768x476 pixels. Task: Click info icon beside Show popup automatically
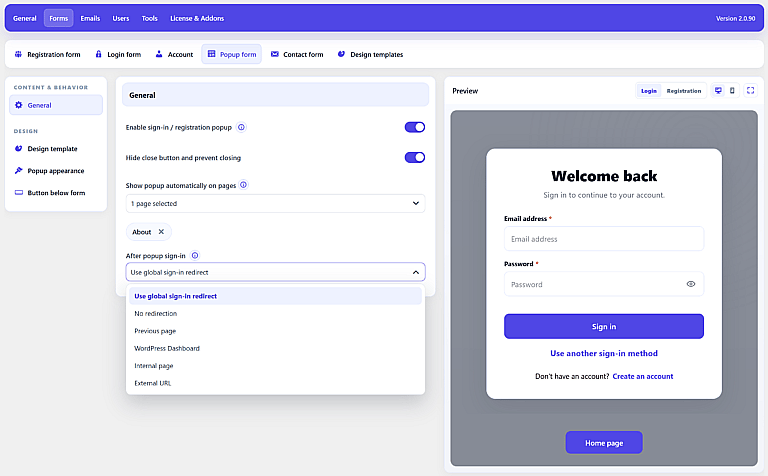pyautogui.click(x=243, y=185)
